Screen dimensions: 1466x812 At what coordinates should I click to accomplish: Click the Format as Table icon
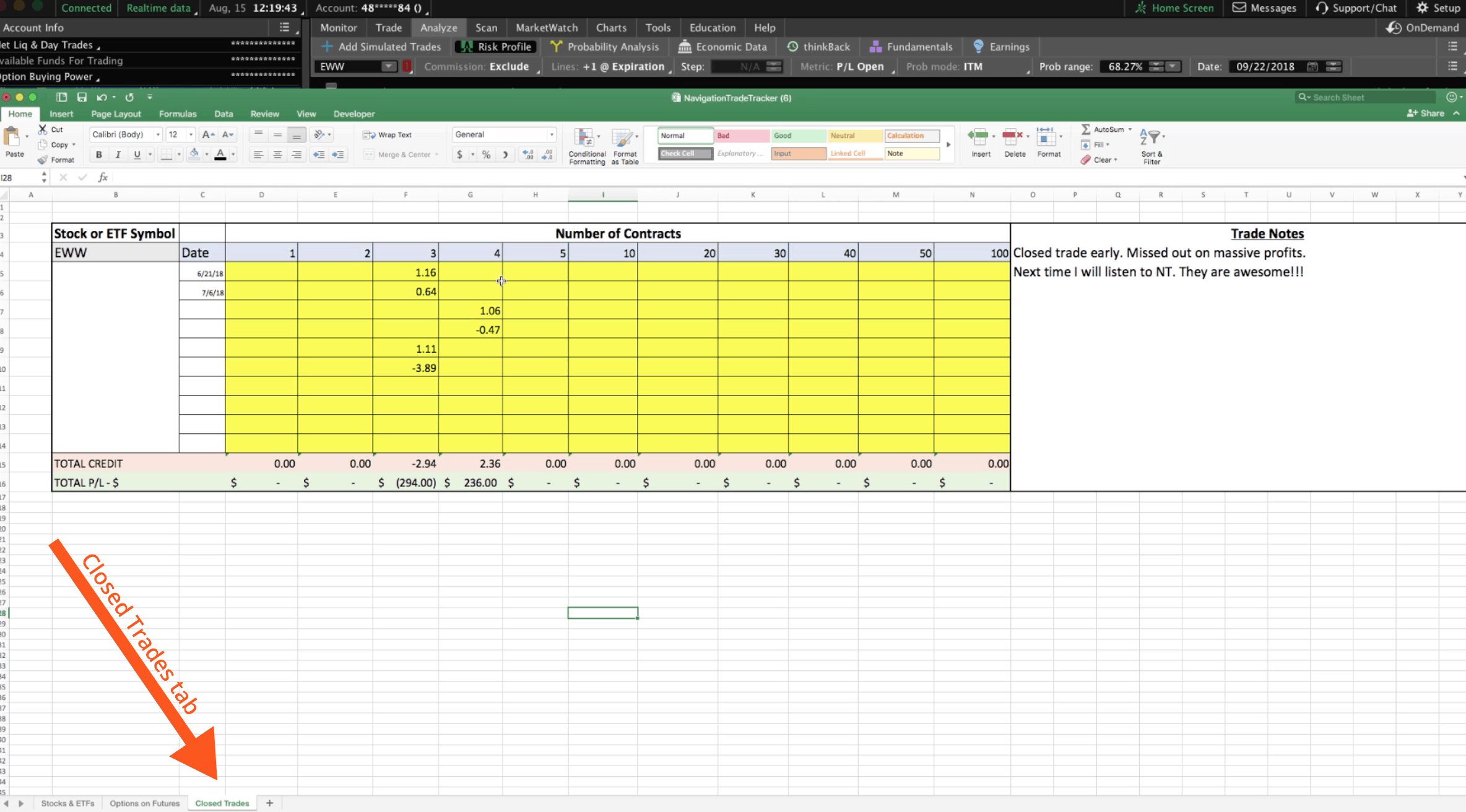pyautogui.click(x=623, y=137)
